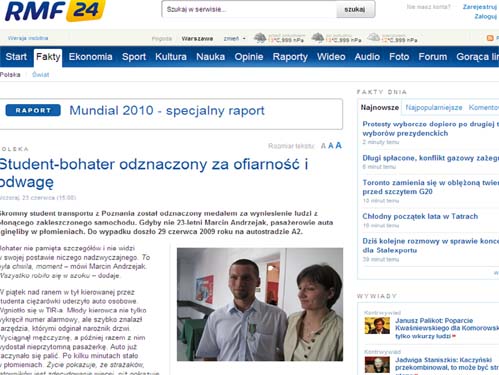Open the Start menu item
Image resolution: width=499 pixels, height=375 pixels.
click(x=16, y=57)
